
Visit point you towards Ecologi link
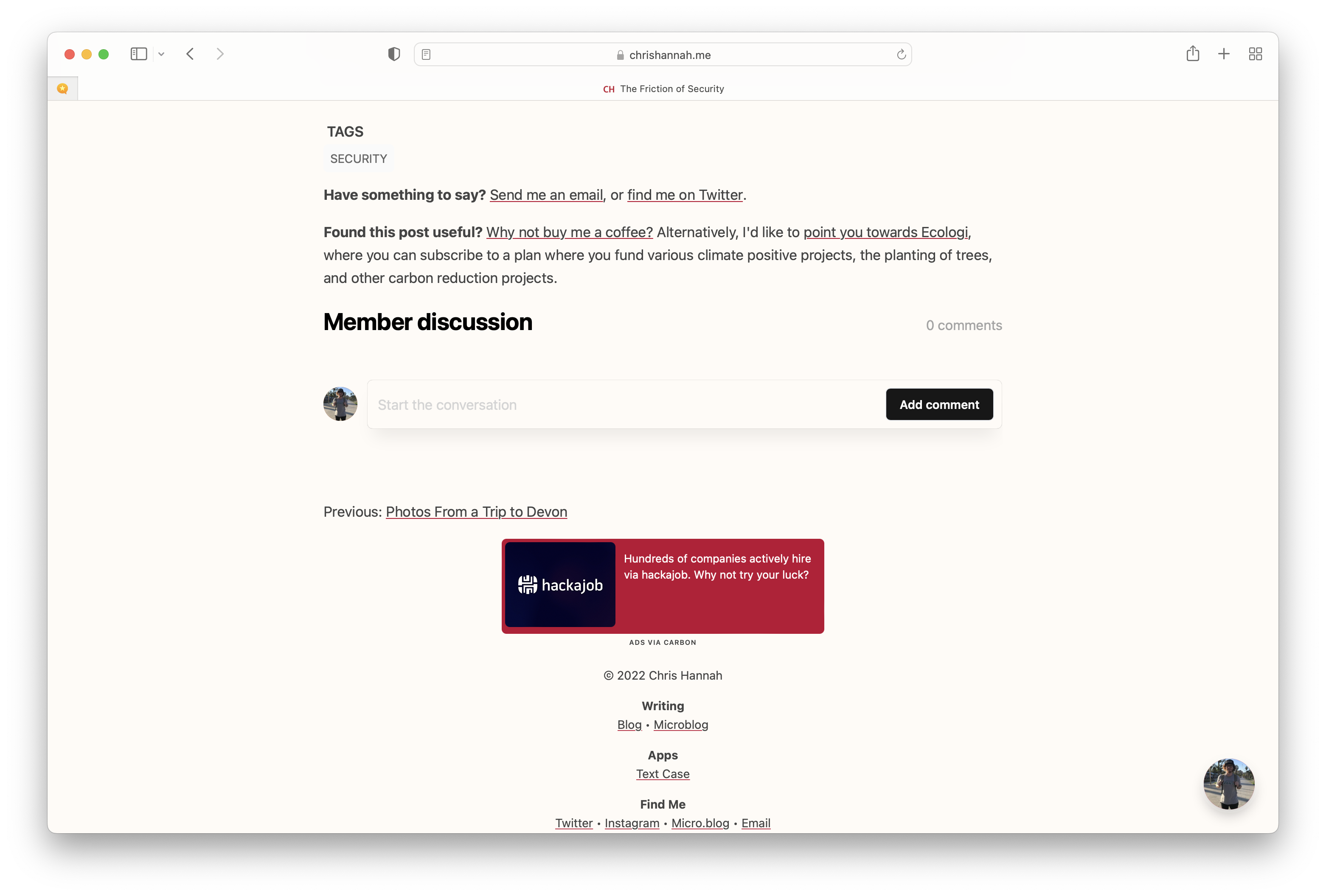coord(885,232)
